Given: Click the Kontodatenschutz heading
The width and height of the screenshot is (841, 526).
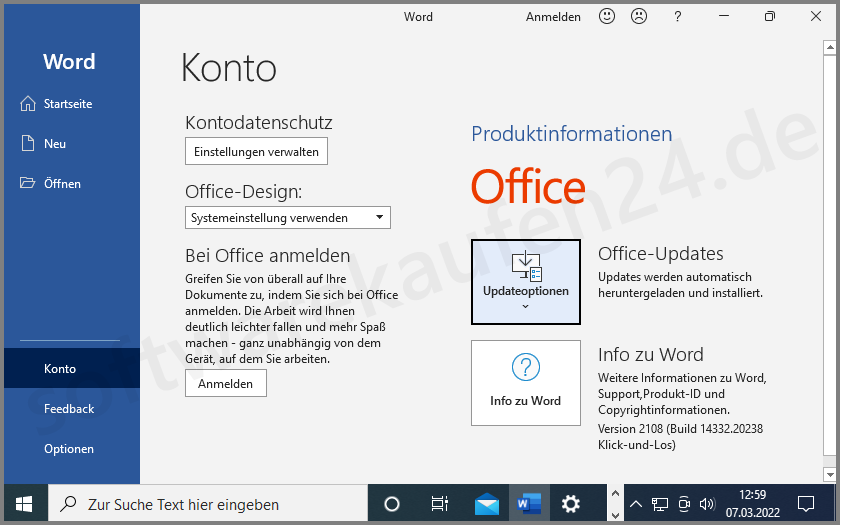Looking at the screenshot, I should [x=259, y=123].
